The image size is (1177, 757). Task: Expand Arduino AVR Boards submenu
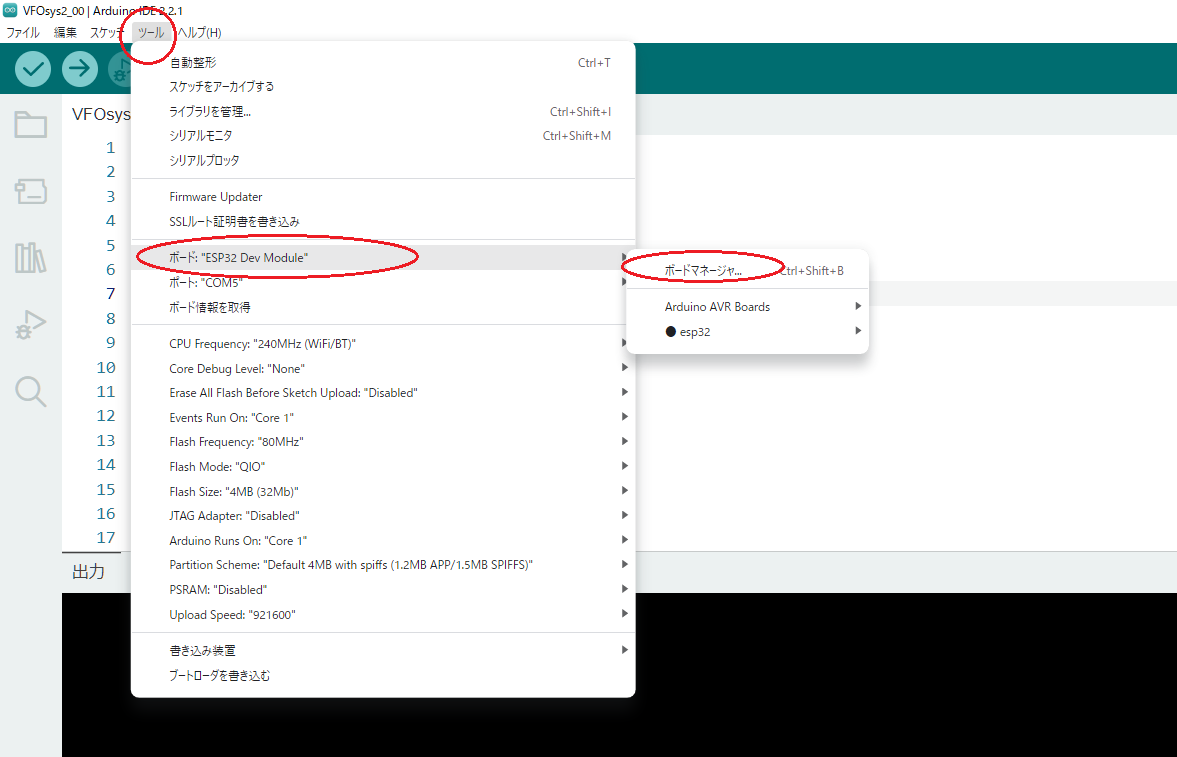tap(747, 306)
